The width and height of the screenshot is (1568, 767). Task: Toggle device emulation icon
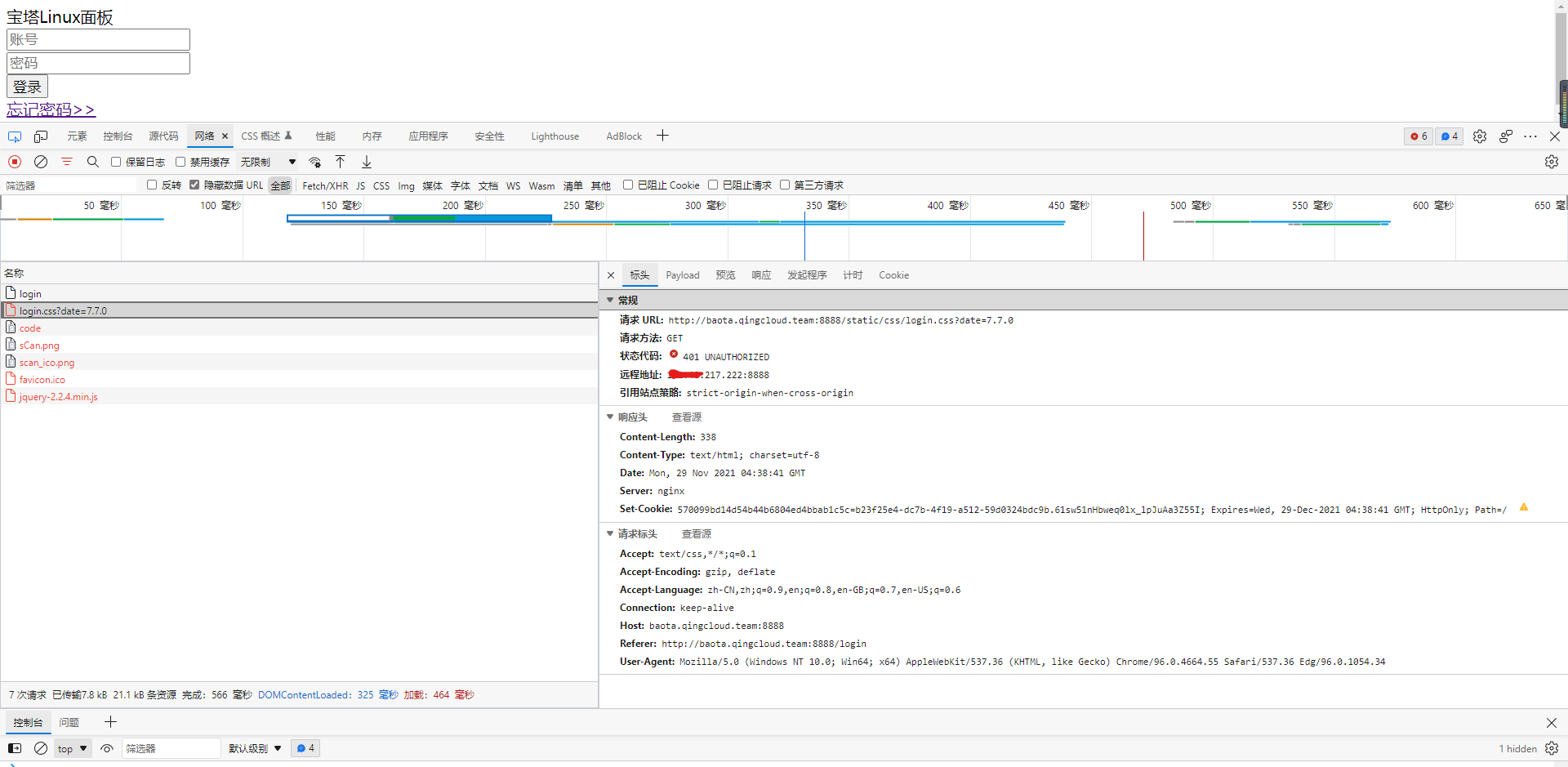pyautogui.click(x=41, y=136)
